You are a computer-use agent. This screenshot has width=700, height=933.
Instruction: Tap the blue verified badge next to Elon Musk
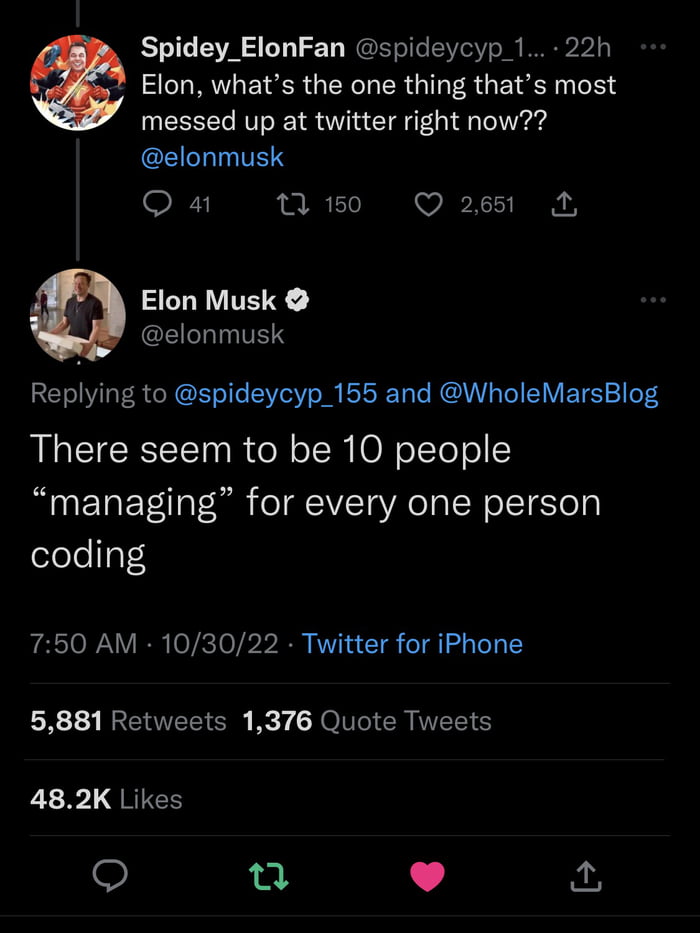298,299
